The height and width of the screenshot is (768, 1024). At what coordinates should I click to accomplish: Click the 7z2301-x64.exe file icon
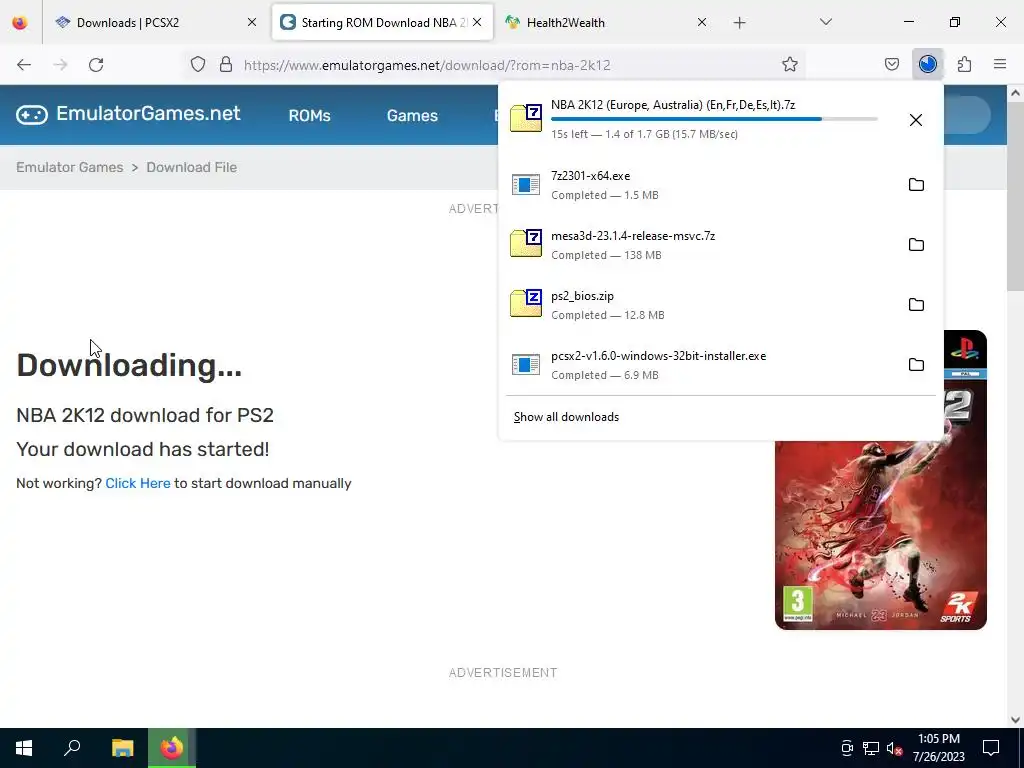click(x=526, y=185)
